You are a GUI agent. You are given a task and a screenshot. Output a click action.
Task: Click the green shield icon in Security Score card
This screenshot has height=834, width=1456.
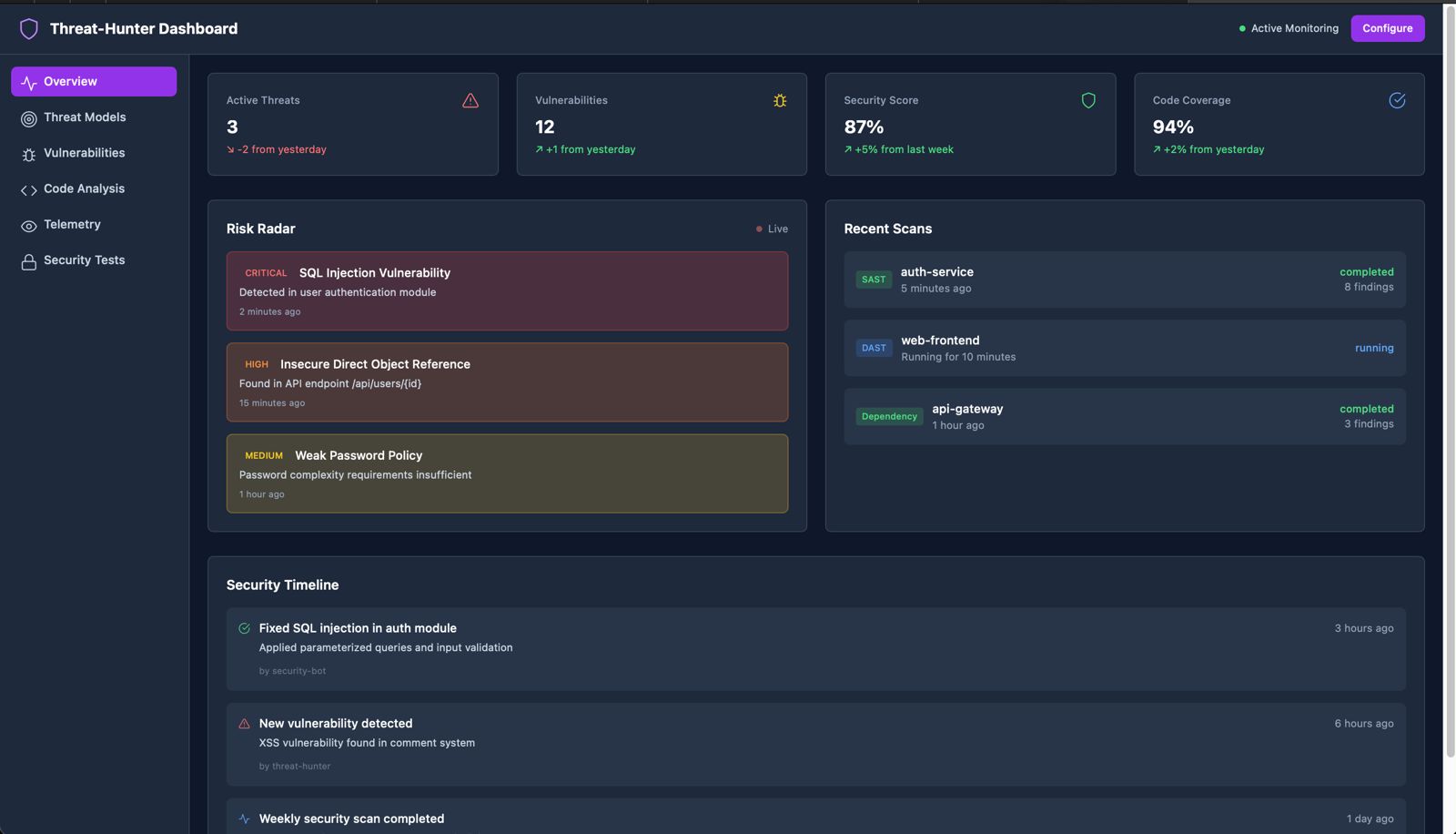pyautogui.click(x=1087, y=101)
